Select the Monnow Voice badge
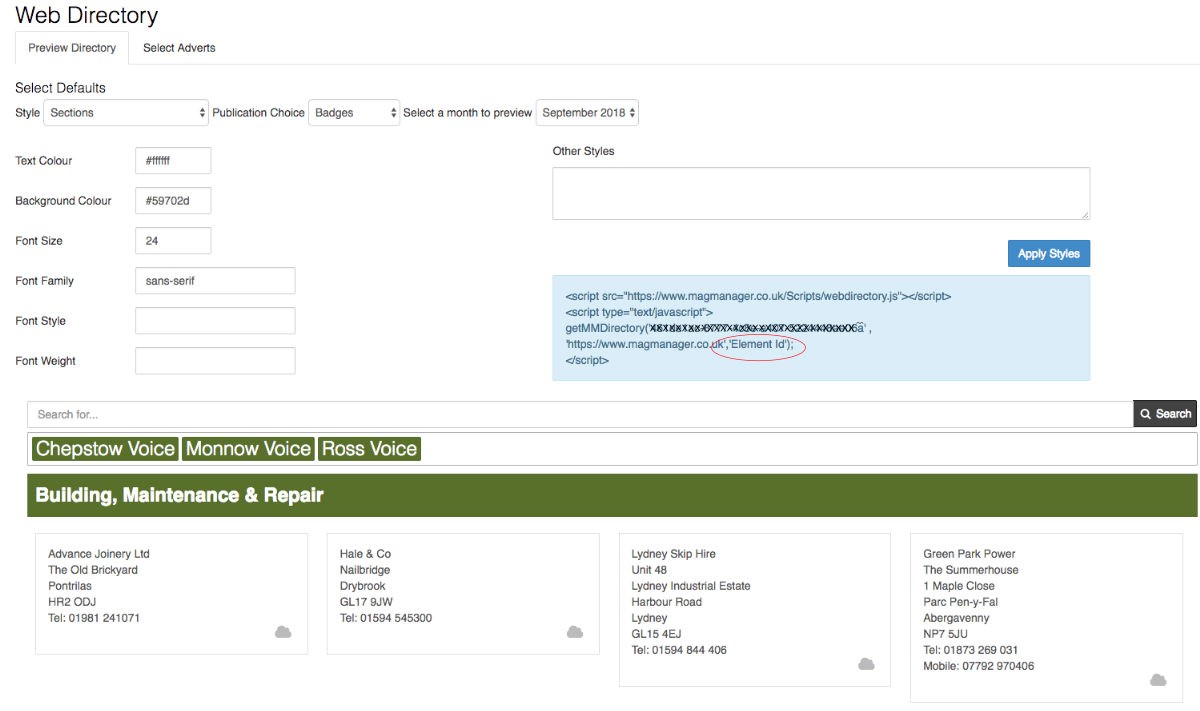Viewport: 1200px width, 711px height. (248, 449)
